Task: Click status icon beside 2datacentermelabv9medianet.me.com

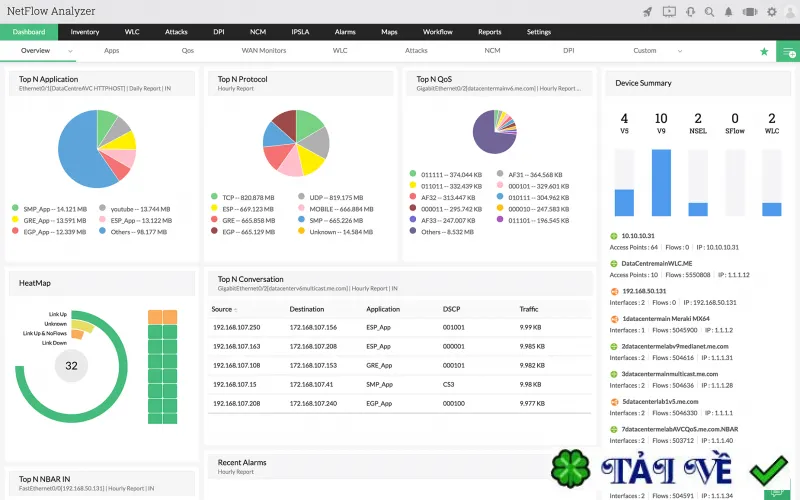Action: 614,346
